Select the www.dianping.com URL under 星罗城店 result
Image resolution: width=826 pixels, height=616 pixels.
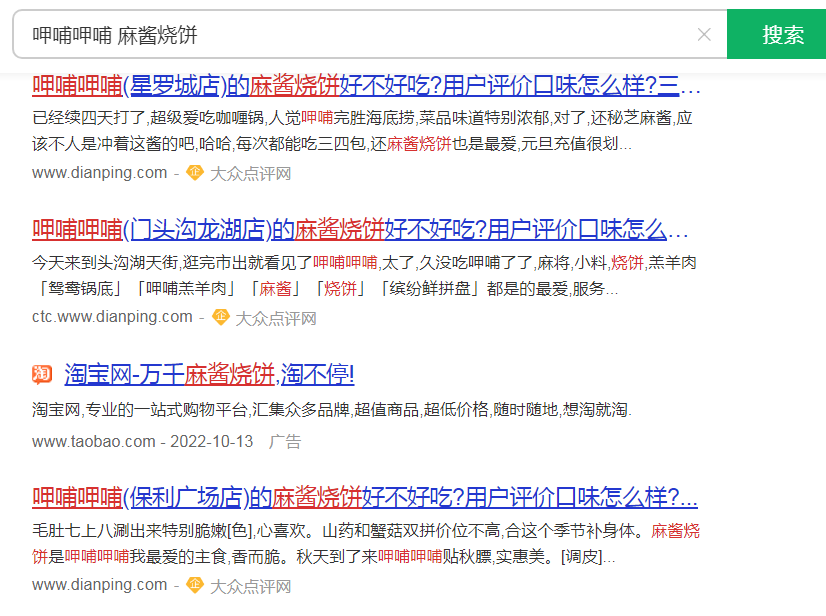(99, 173)
